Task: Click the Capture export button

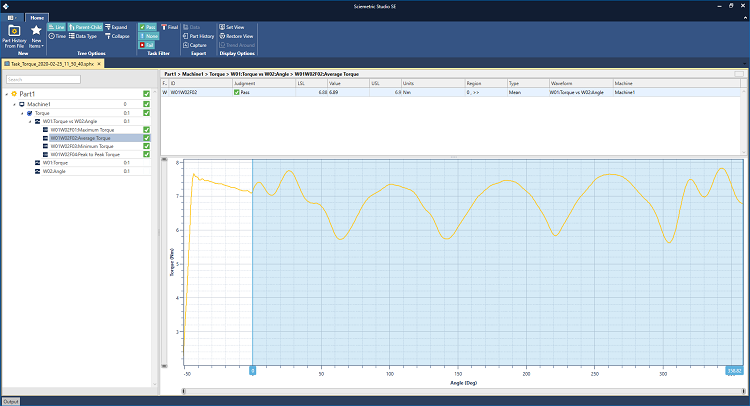Action: [195, 45]
